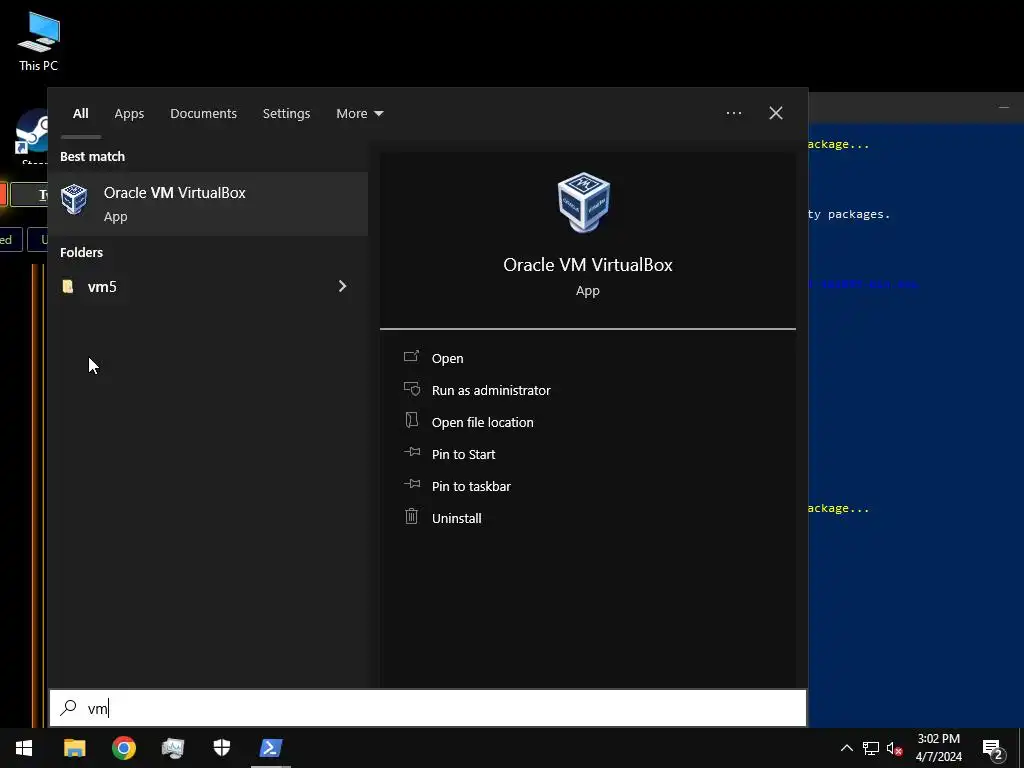
Task: Open the Oracle VM VirtualBox best match result
Action: [x=208, y=204]
